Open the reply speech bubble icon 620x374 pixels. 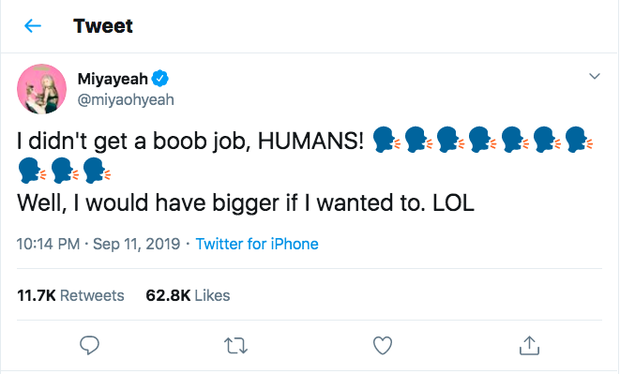pos(89,345)
